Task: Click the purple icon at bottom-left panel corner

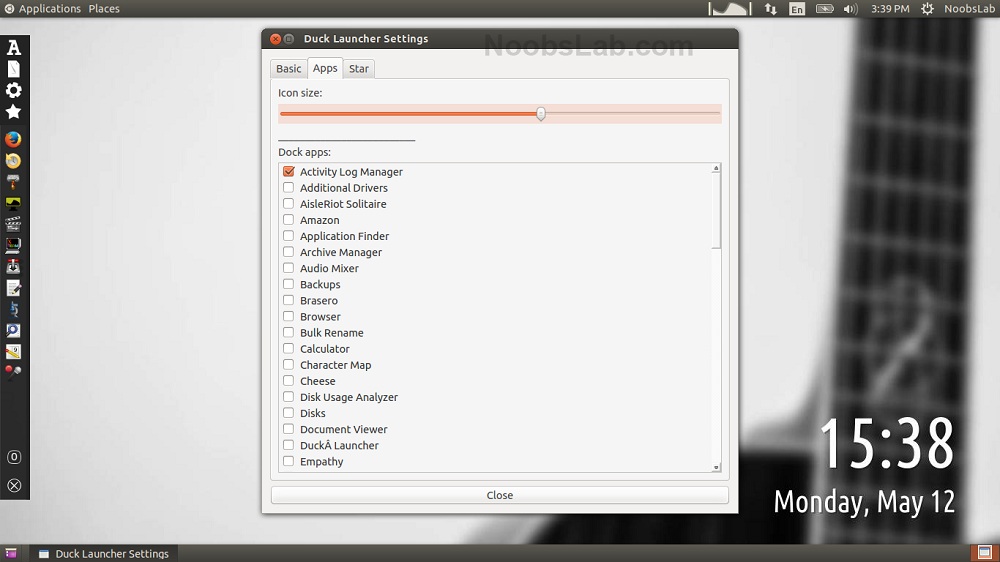Action: [x=11, y=553]
